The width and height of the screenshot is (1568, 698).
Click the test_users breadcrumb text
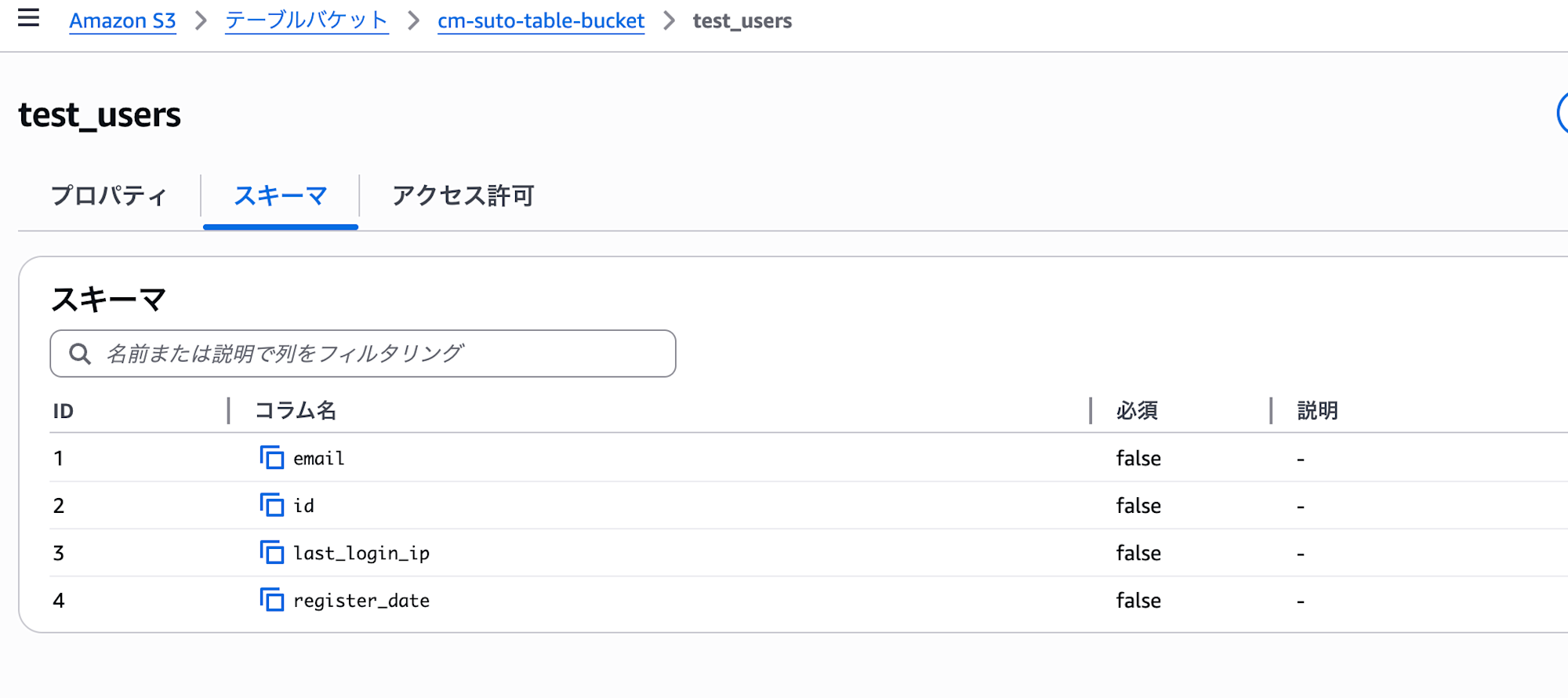click(x=742, y=20)
